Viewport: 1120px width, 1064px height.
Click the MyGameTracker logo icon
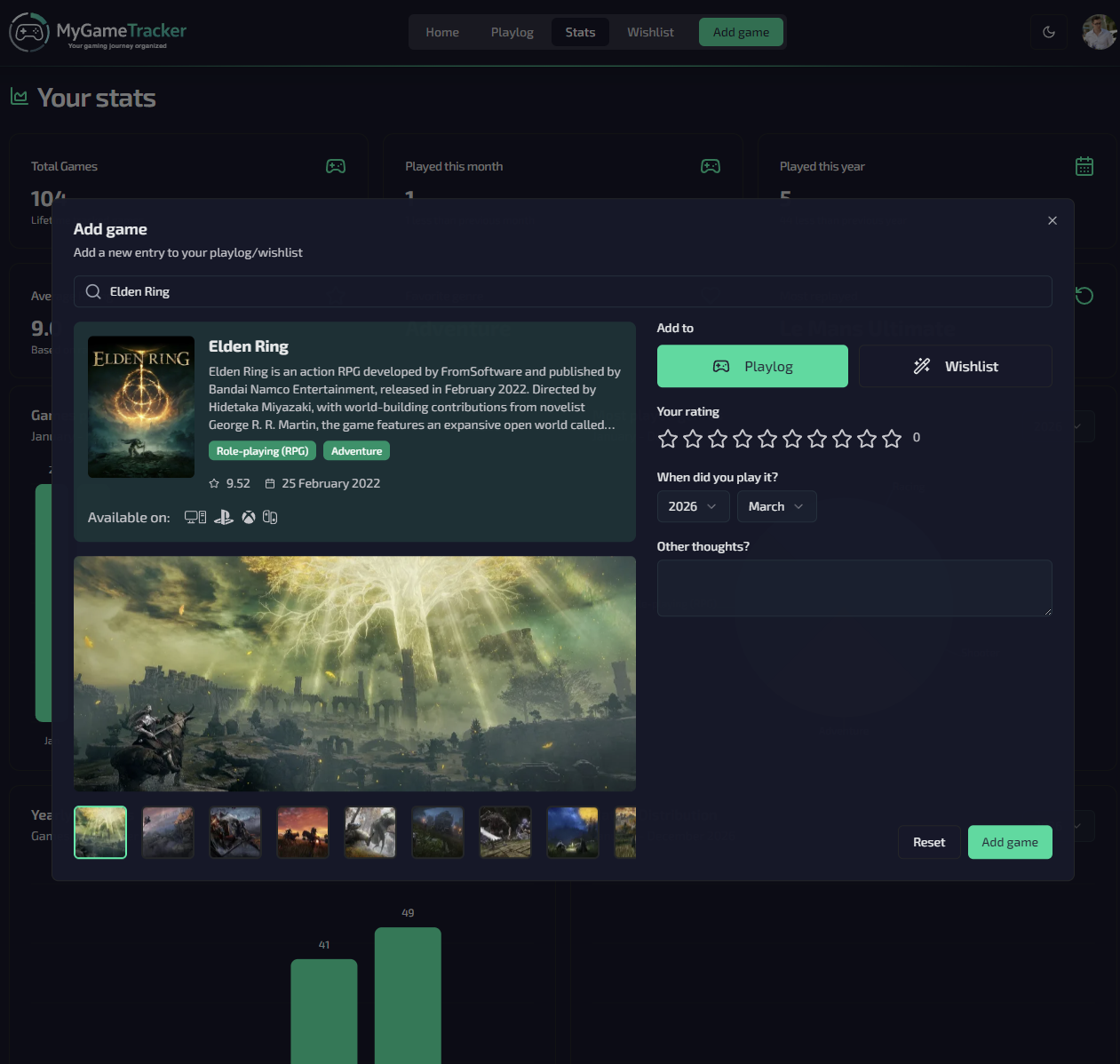click(29, 32)
